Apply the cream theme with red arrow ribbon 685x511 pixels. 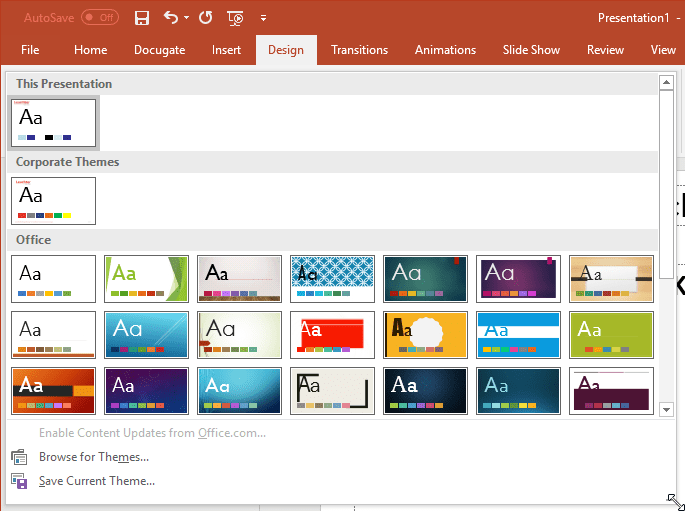(239, 335)
